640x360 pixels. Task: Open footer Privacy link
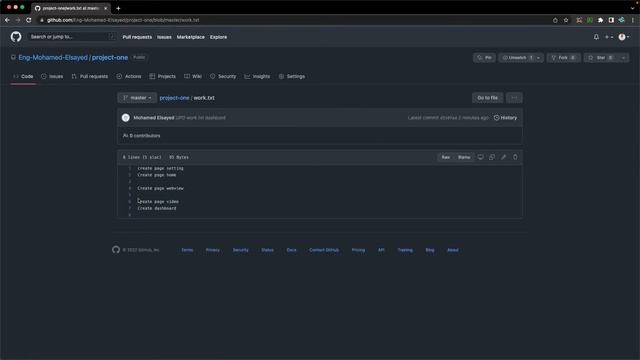click(213, 250)
